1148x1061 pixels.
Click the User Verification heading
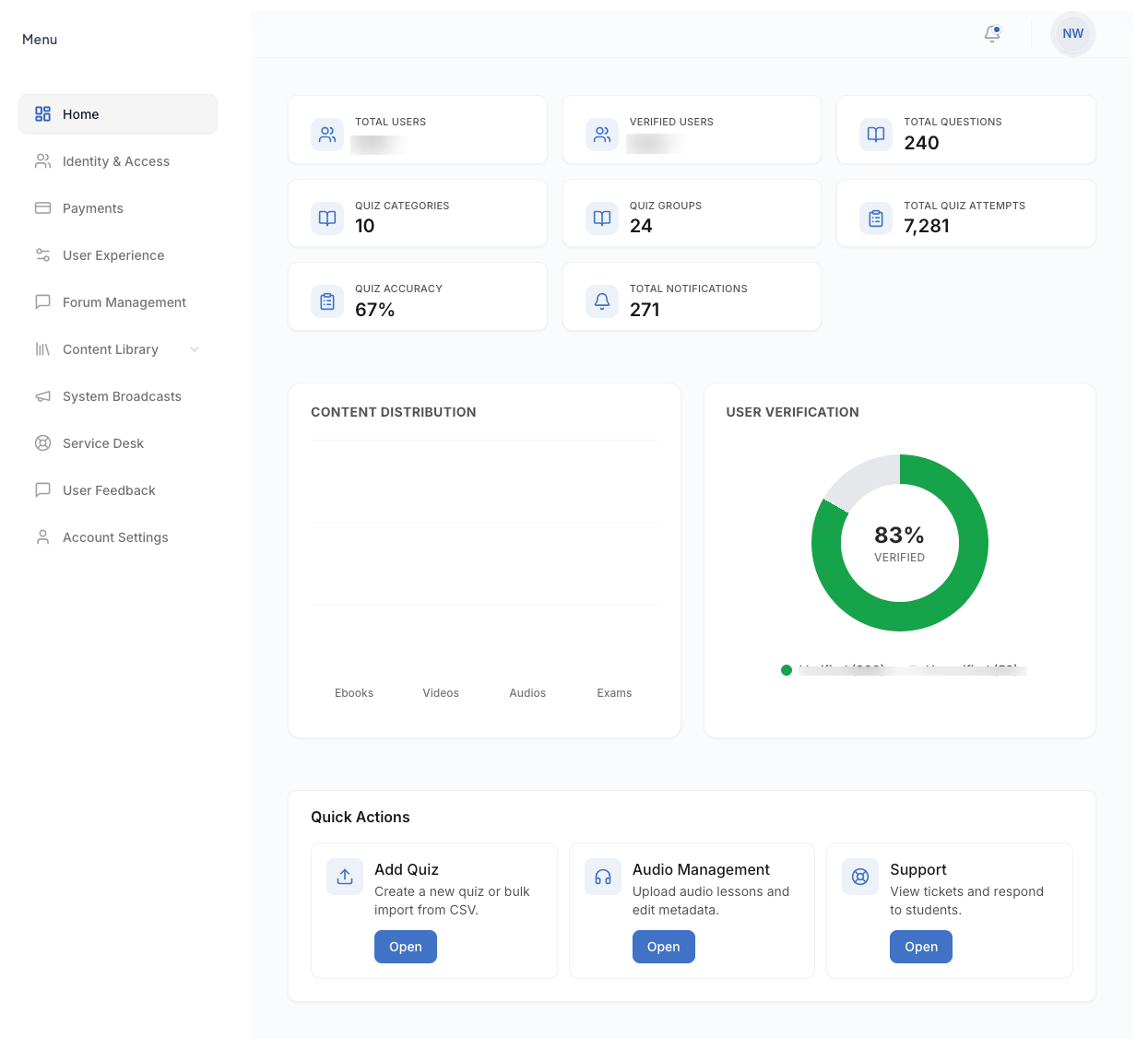[792, 412]
